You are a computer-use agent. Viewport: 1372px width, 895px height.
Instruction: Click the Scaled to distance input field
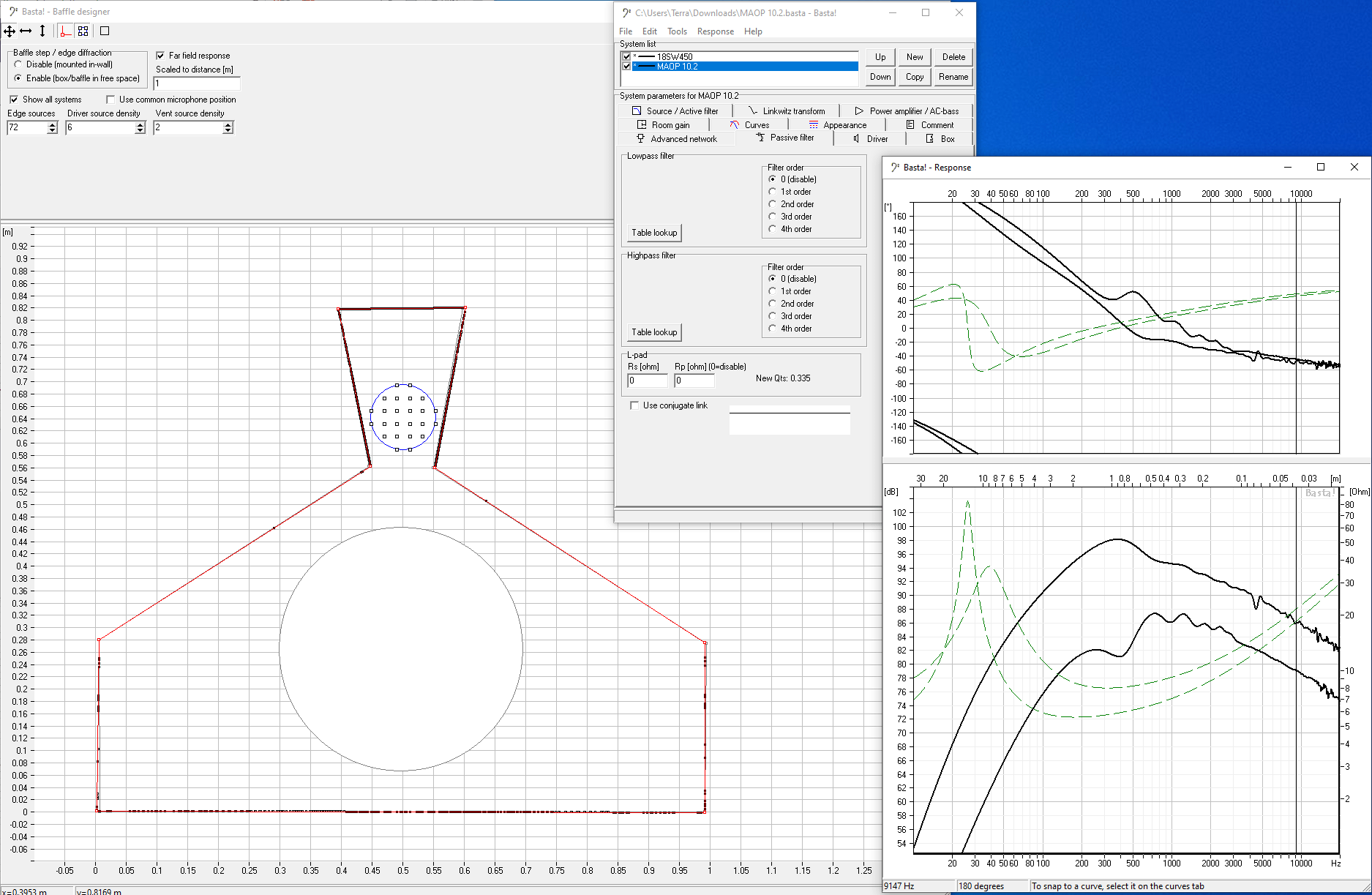click(x=197, y=83)
